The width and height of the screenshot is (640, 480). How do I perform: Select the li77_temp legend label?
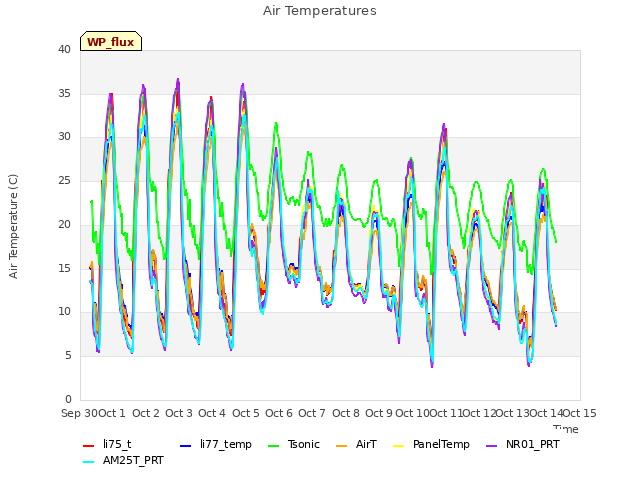pos(226,444)
